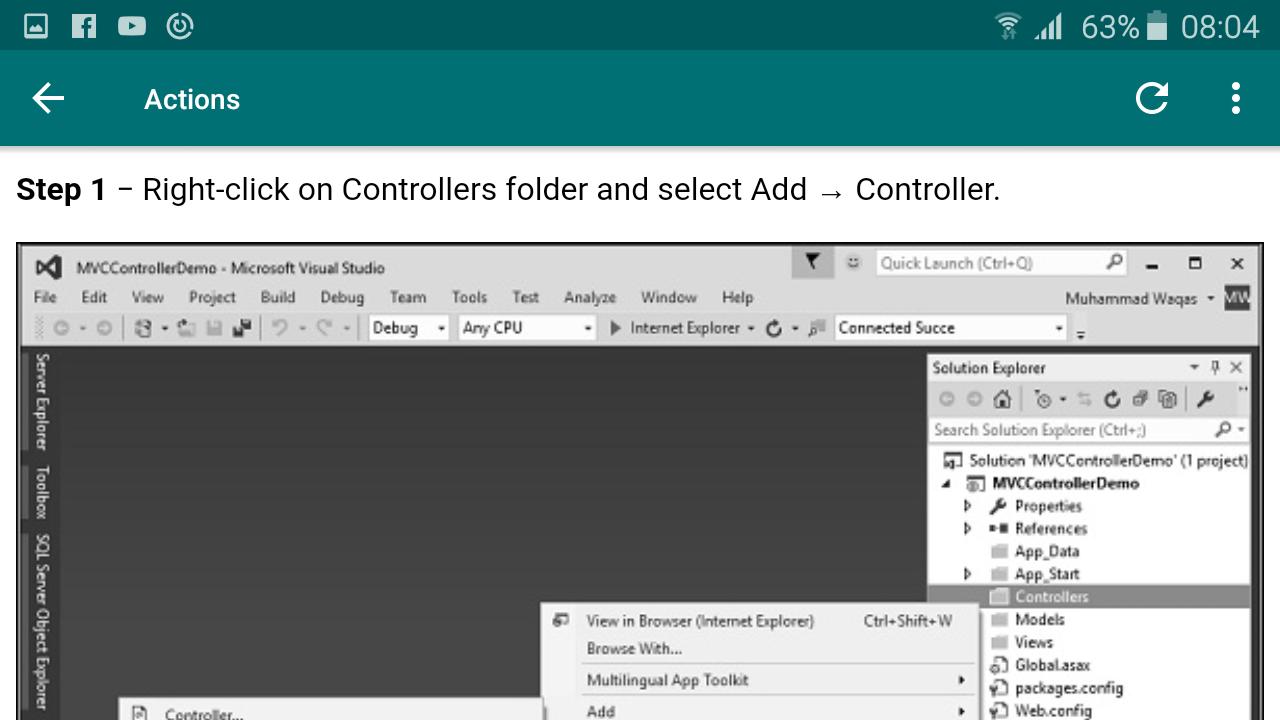Image resolution: width=1280 pixels, height=720 pixels.
Task: Open the Test menu
Action: (525, 297)
